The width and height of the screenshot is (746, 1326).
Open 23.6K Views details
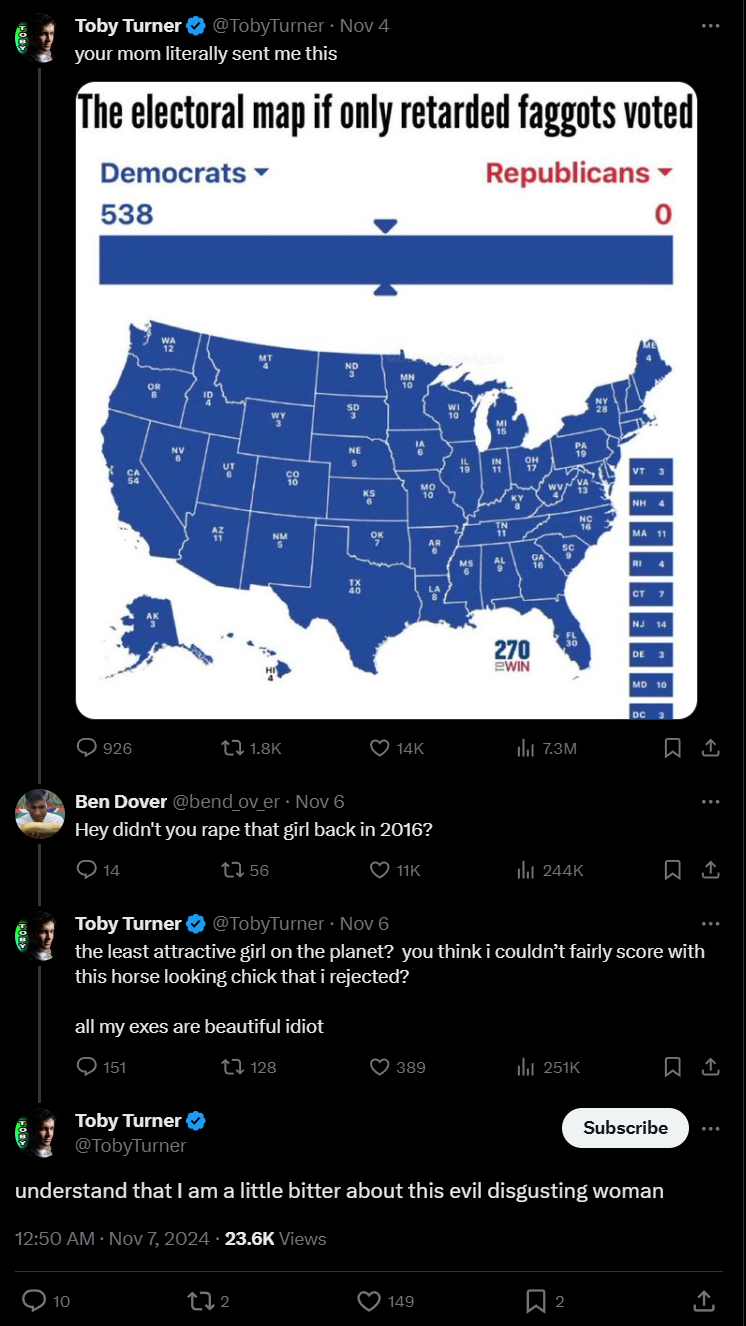click(276, 1239)
